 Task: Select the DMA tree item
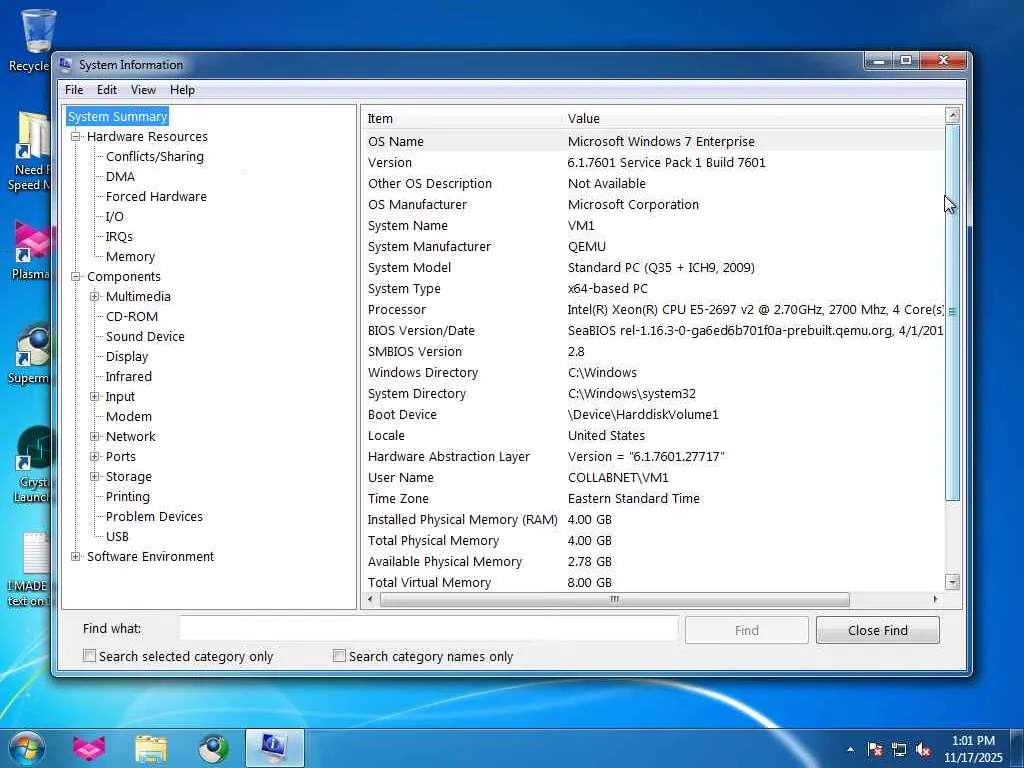click(x=120, y=176)
